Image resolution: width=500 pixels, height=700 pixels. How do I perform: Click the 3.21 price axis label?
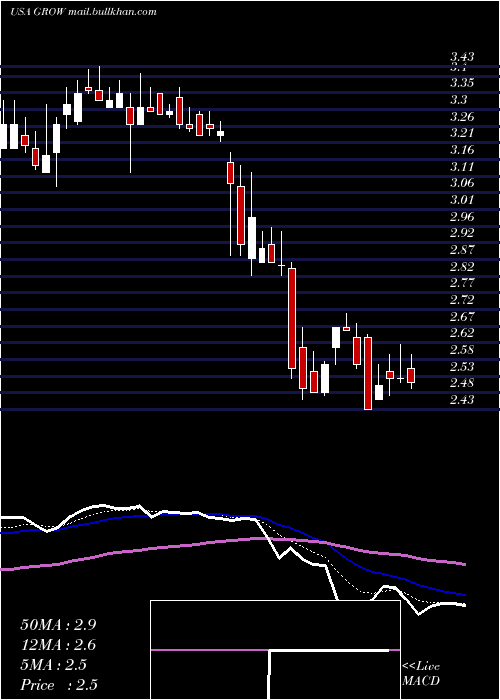pyautogui.click(x=462, y=133)
